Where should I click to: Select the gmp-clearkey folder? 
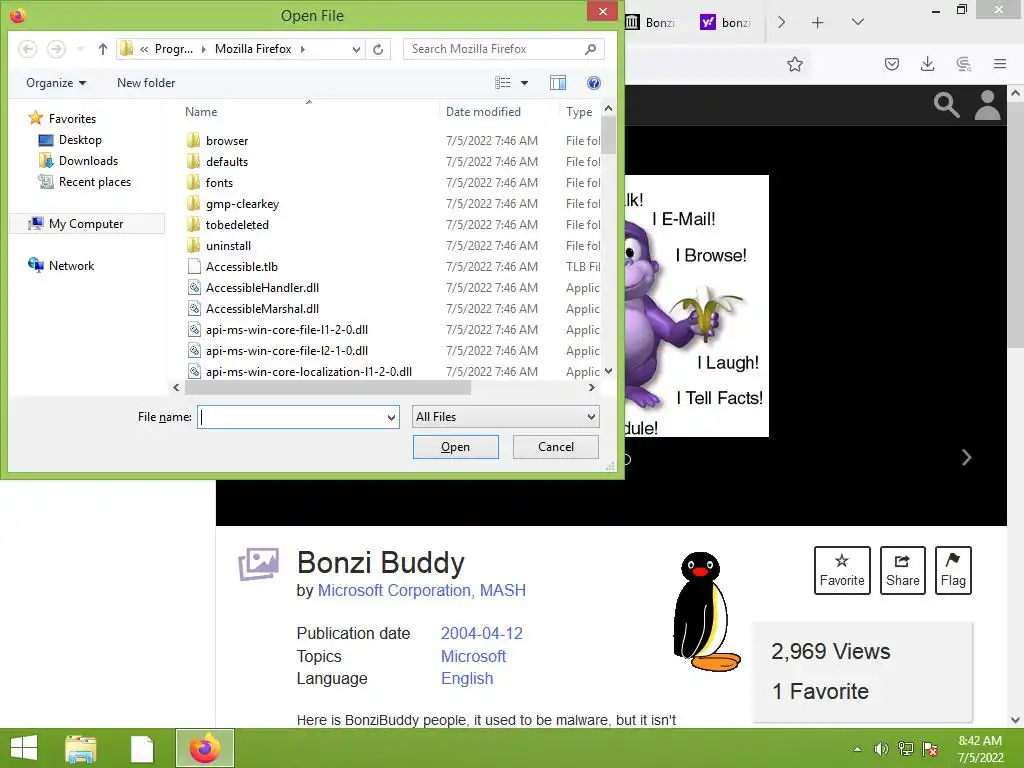[242, 204]
